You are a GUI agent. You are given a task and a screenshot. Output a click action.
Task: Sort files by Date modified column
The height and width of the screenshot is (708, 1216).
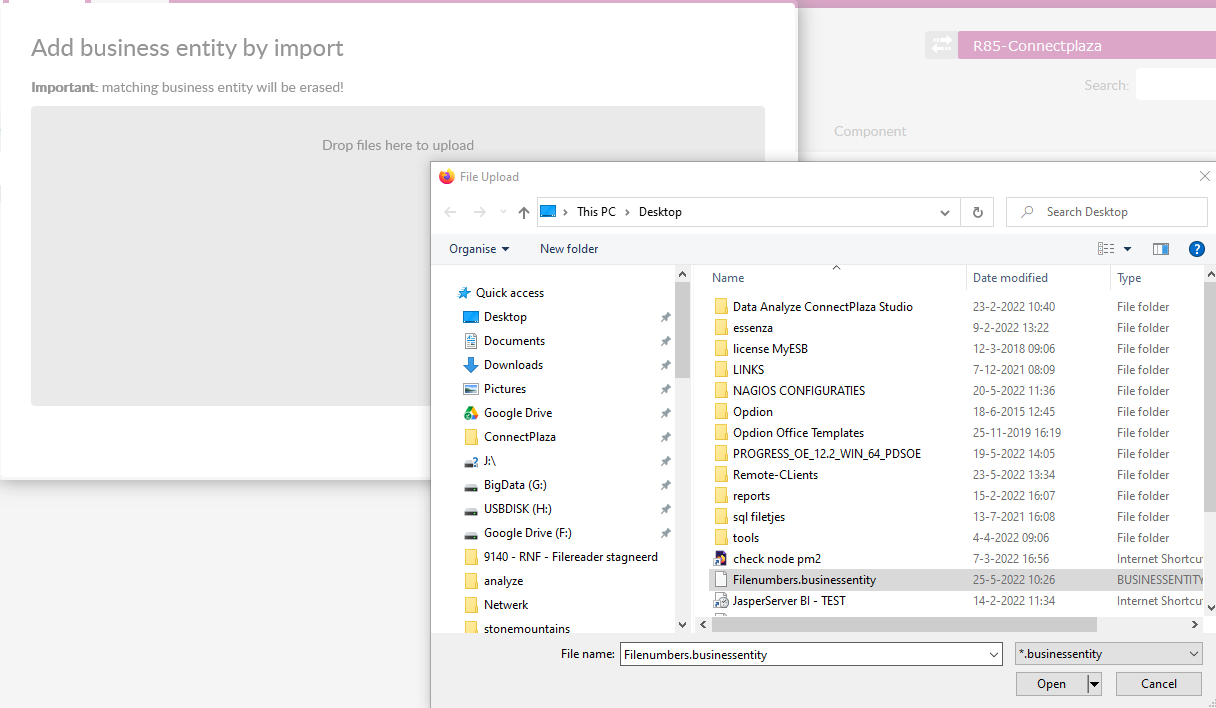[x=1010, y=278]
